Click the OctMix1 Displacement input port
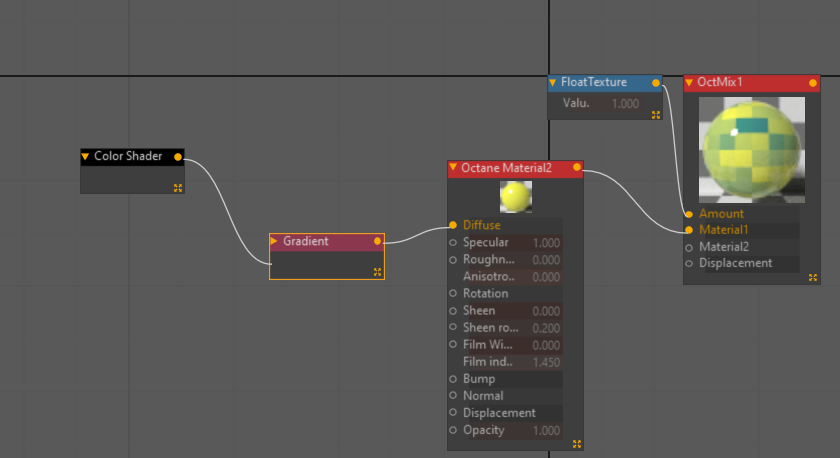This screenshot has height=458, width=840. 689,263
